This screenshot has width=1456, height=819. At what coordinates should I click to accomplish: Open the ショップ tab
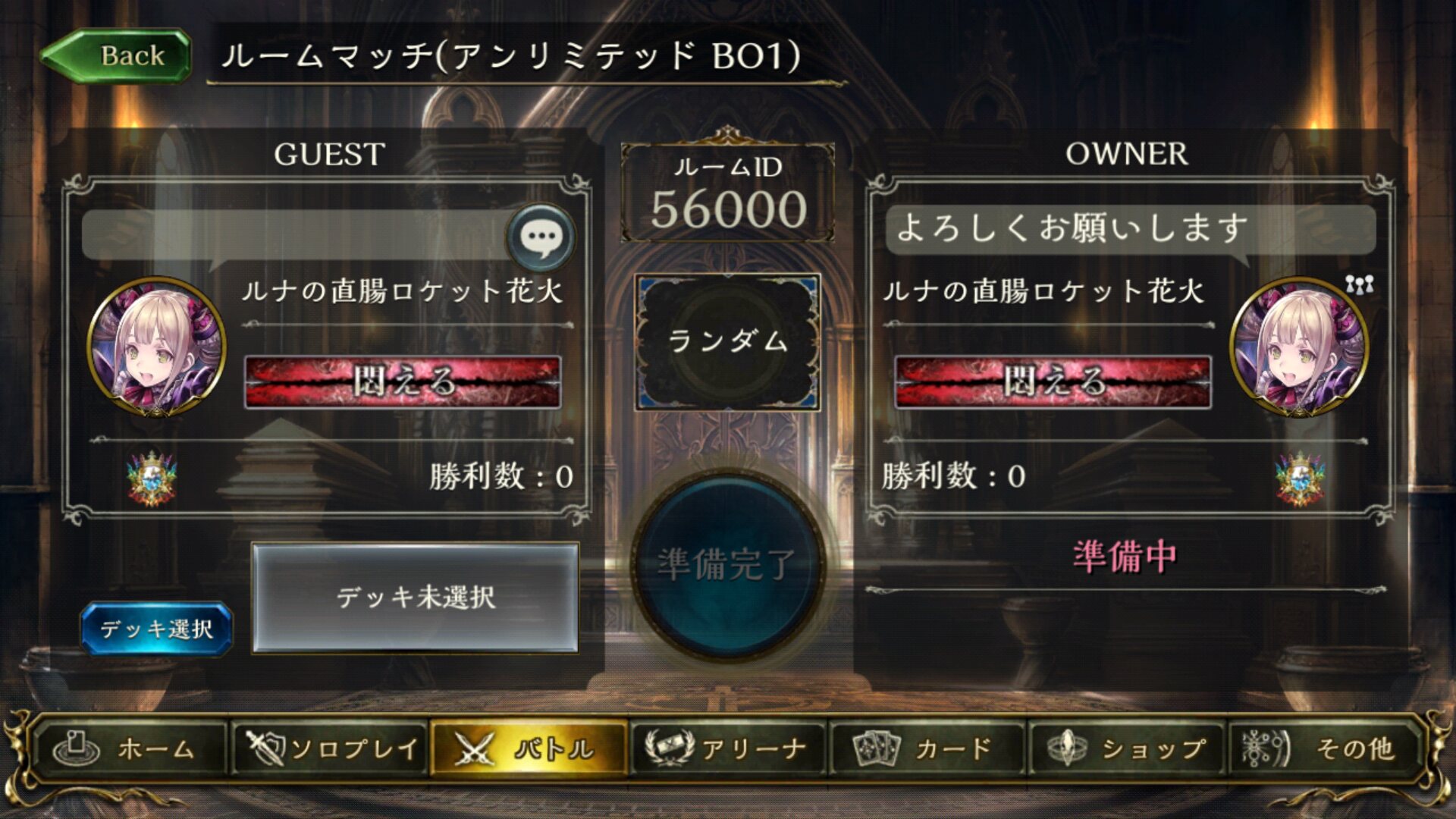pyautogui.click(x=1126, y=748)
